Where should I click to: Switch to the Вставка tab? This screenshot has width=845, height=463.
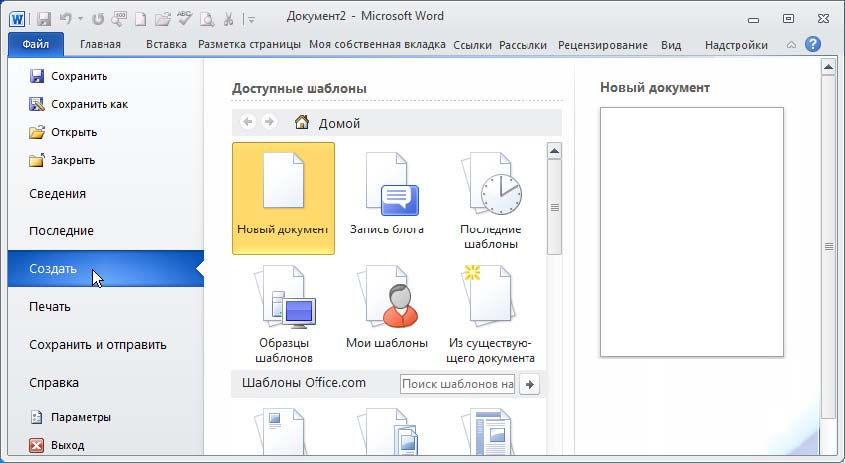click(166, 45)
